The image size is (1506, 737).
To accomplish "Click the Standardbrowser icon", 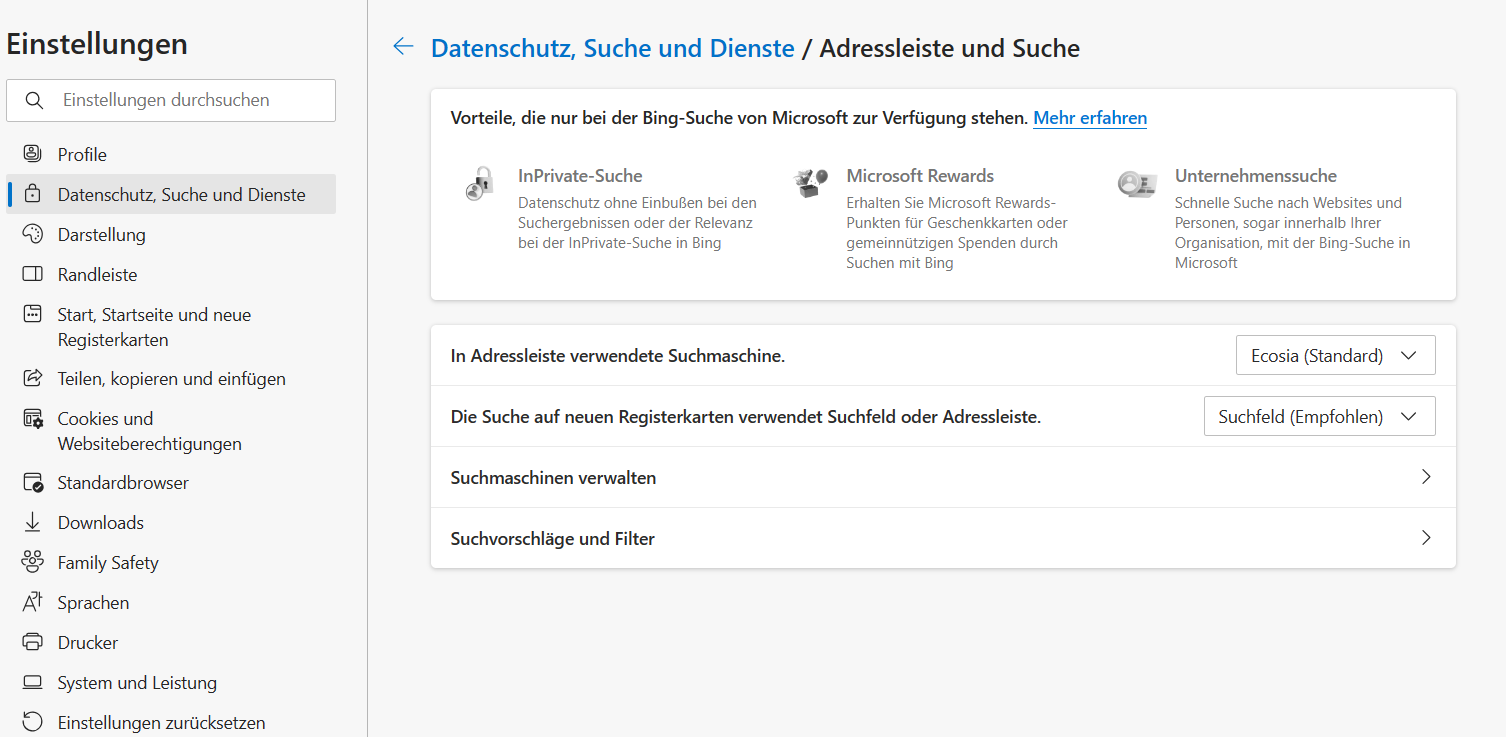I will tap(33, 482).
